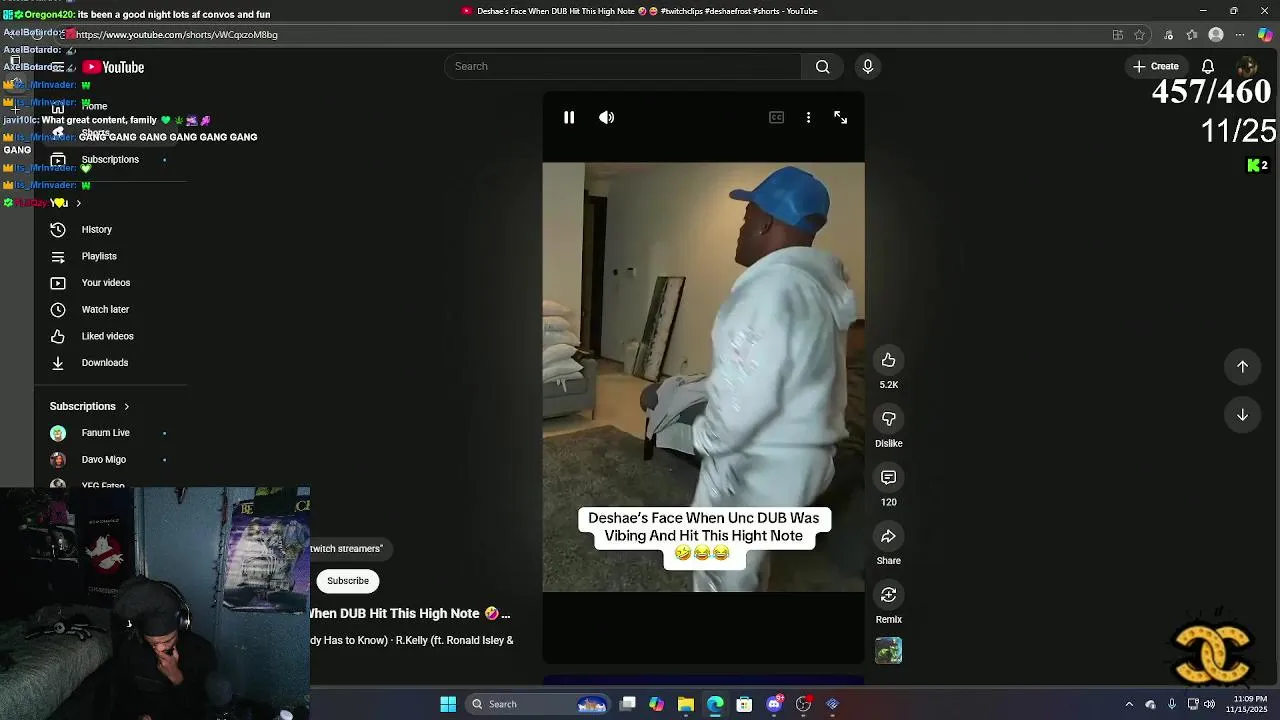Open Edge split screen icon
1280x720 pixels.
coord(1117,35)
